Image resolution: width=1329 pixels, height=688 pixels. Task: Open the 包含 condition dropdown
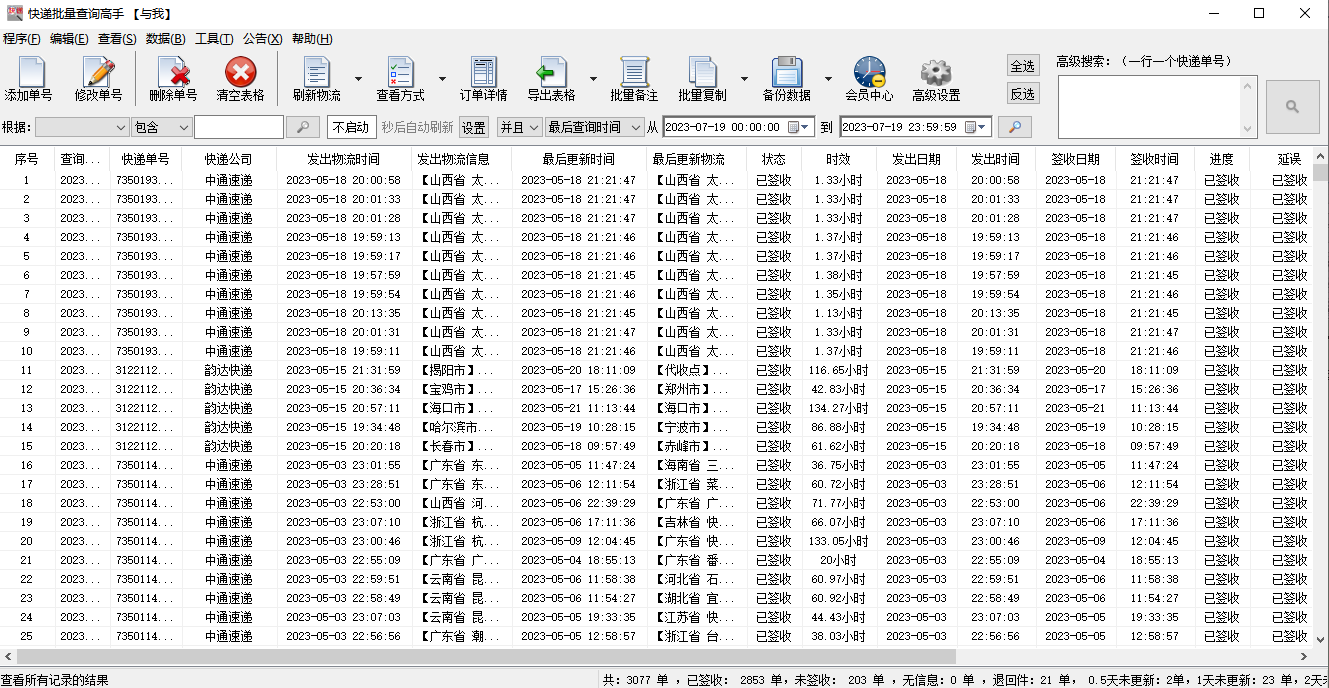[161, 128]
